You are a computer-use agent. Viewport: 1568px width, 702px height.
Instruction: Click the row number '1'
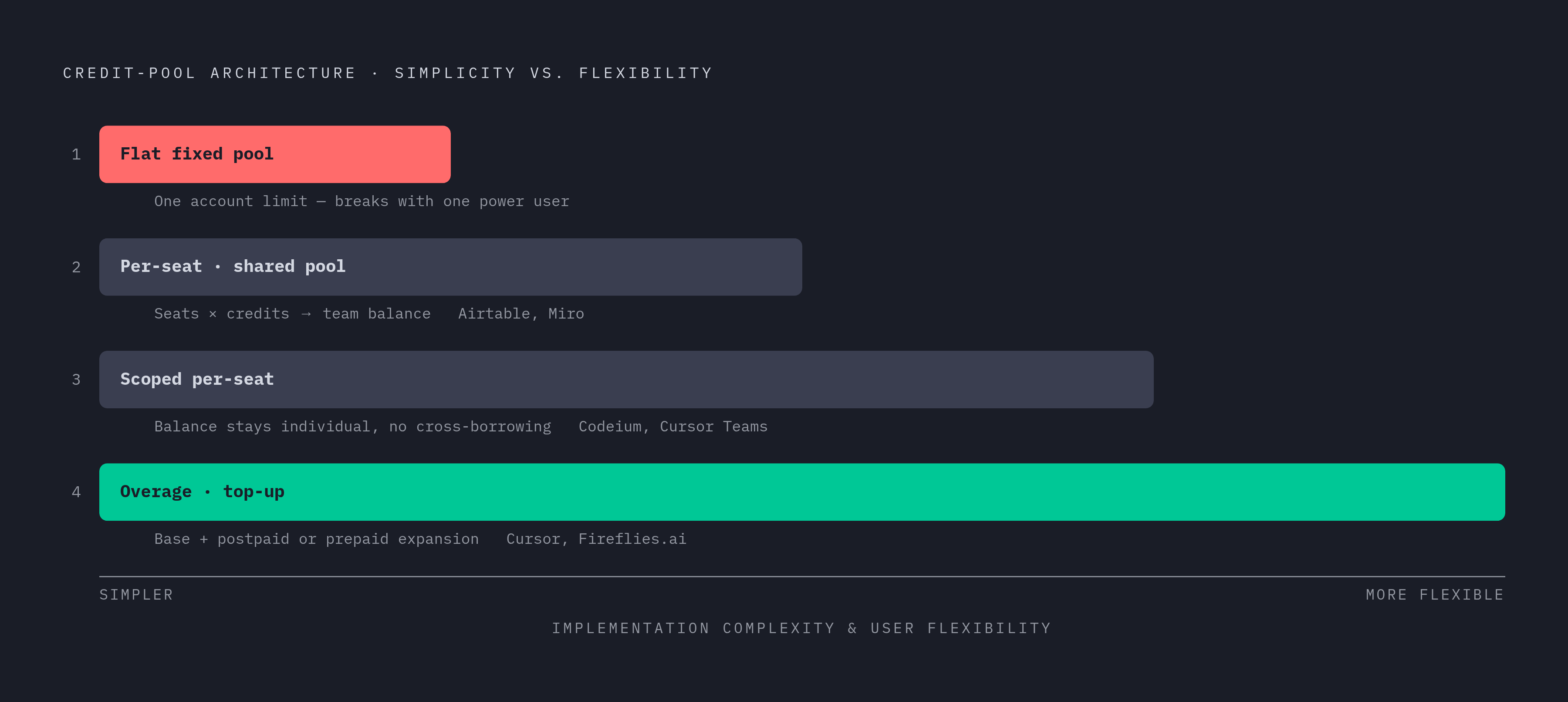point(76,155)
